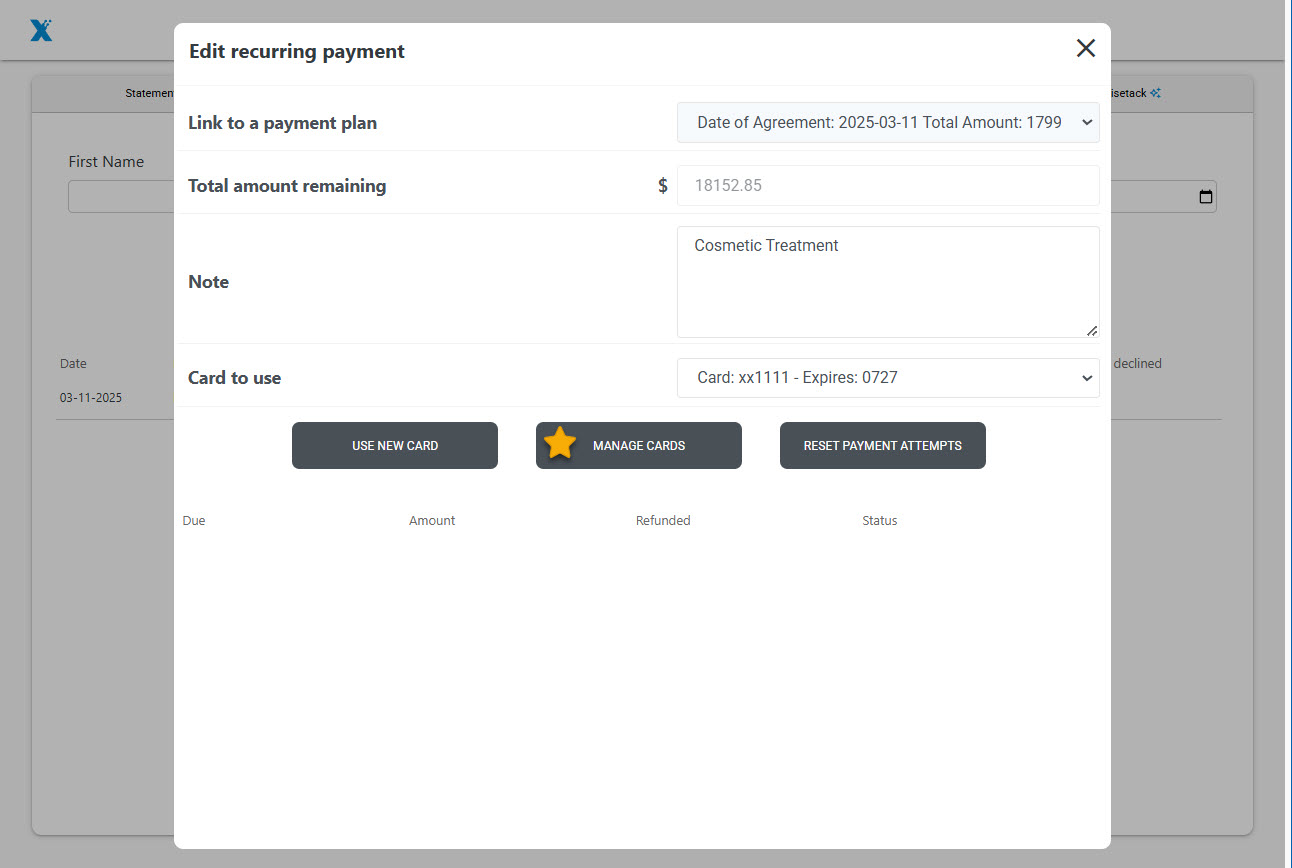This screenshot has height=868, width=1292.
Task: Click the Use New Card button
Action: pos(395,445)
